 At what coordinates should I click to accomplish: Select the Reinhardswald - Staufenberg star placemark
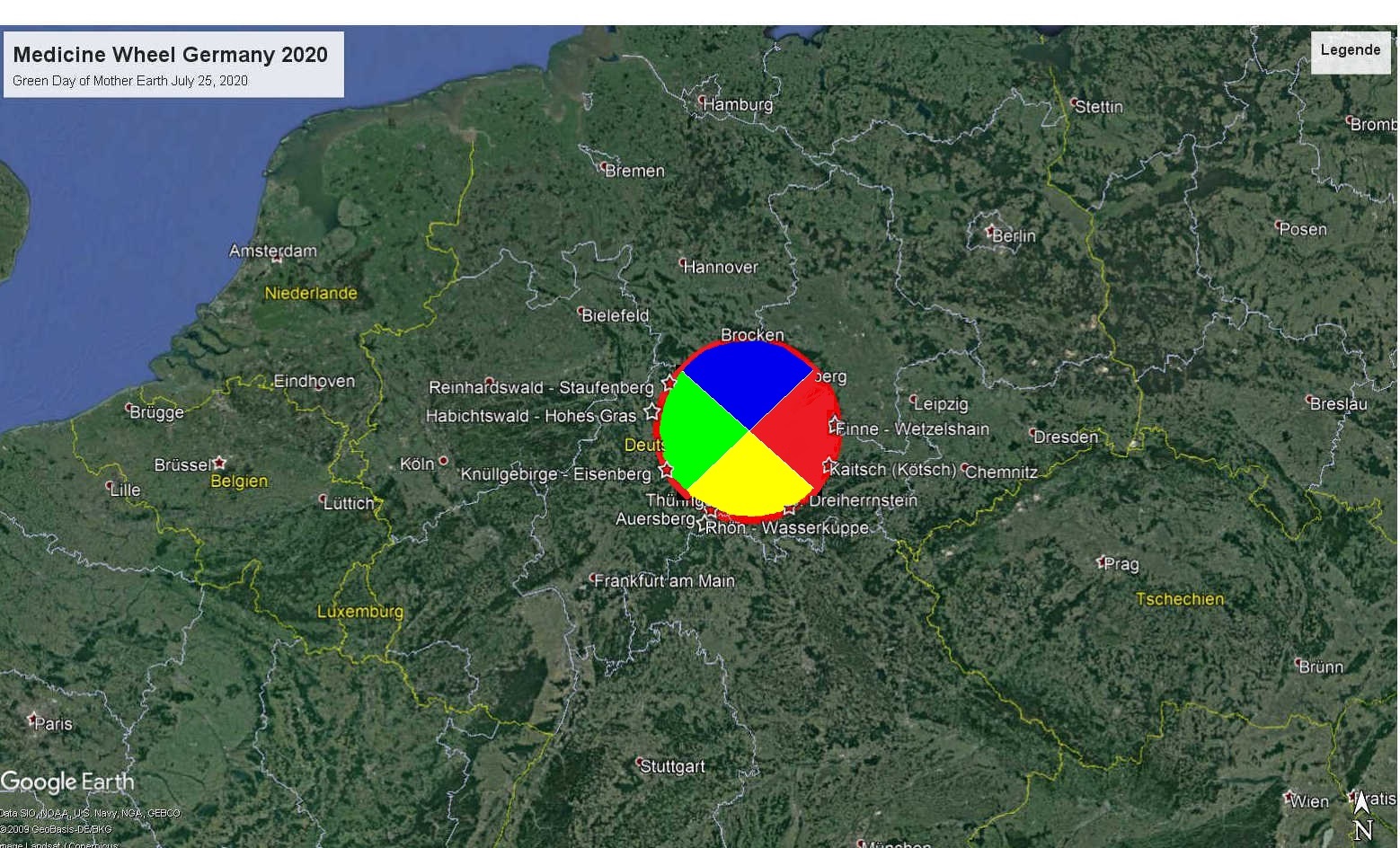pyautogui.click(x=669, y=384)
